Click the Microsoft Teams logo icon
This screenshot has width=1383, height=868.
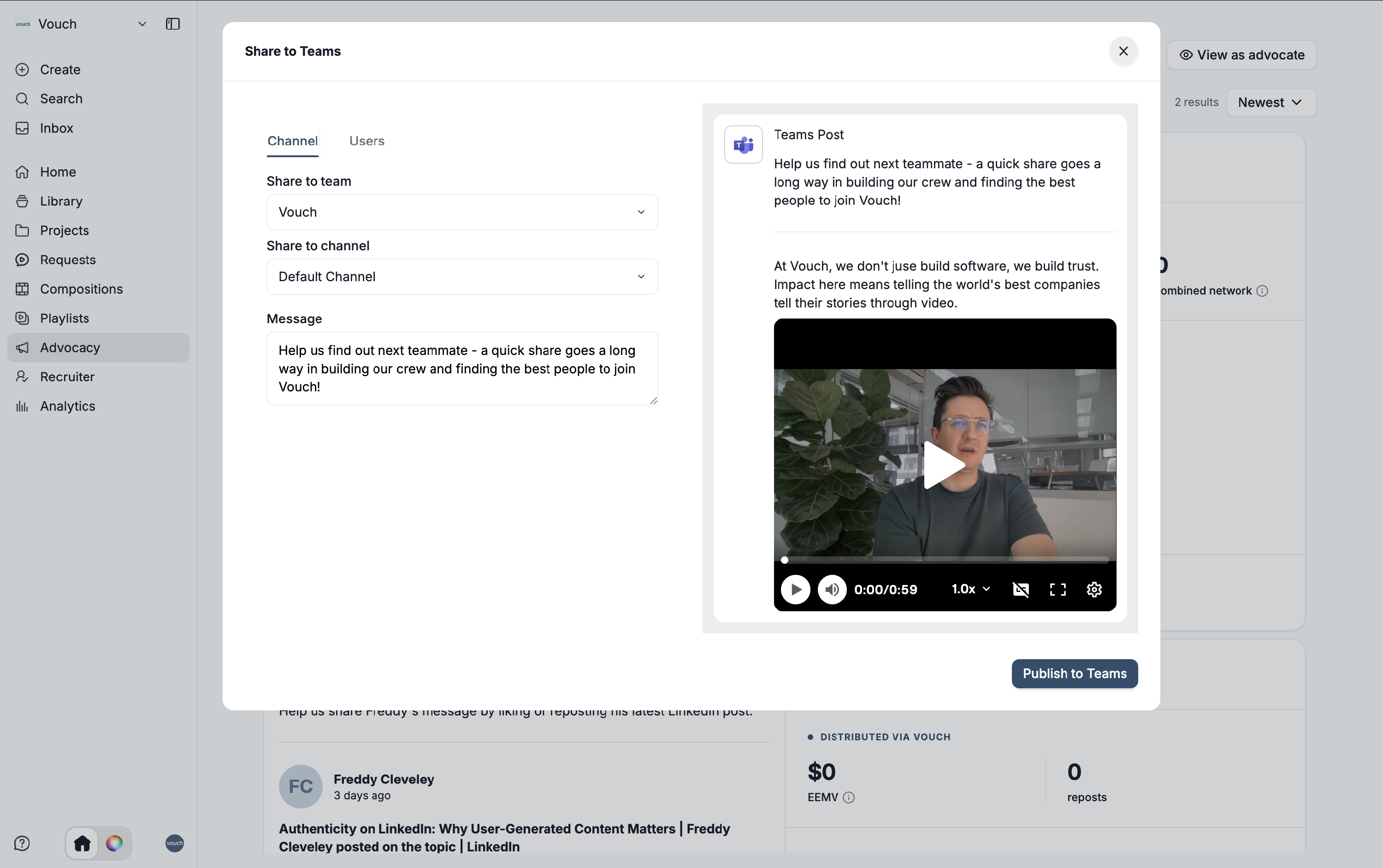(x=743, y=145)
